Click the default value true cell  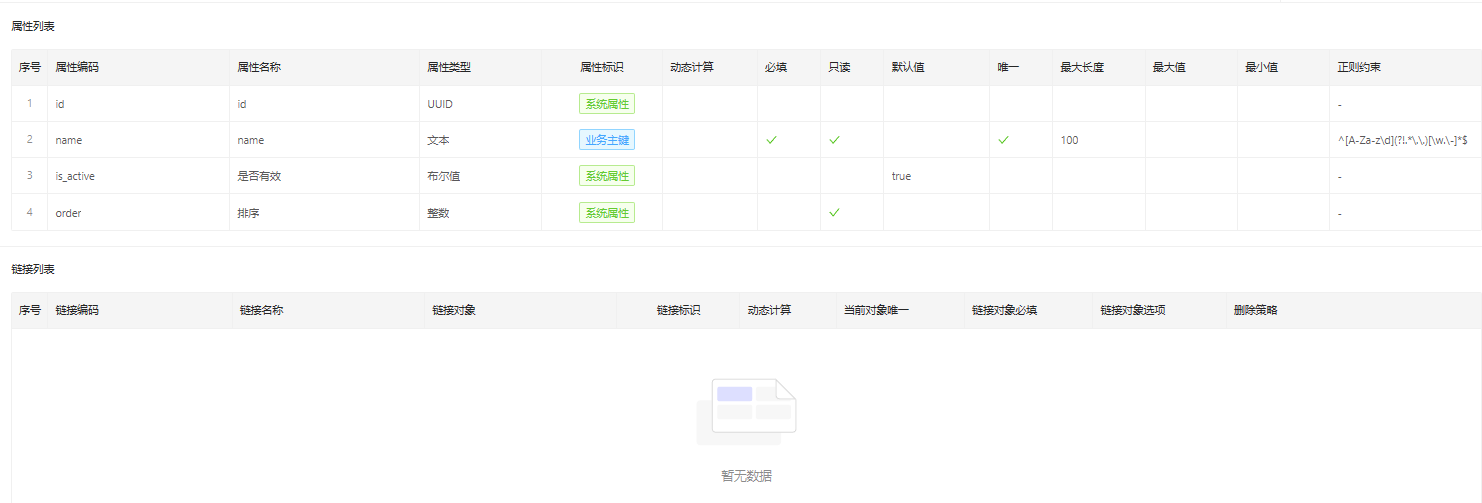pyautogui.click(x=901, y=176)
